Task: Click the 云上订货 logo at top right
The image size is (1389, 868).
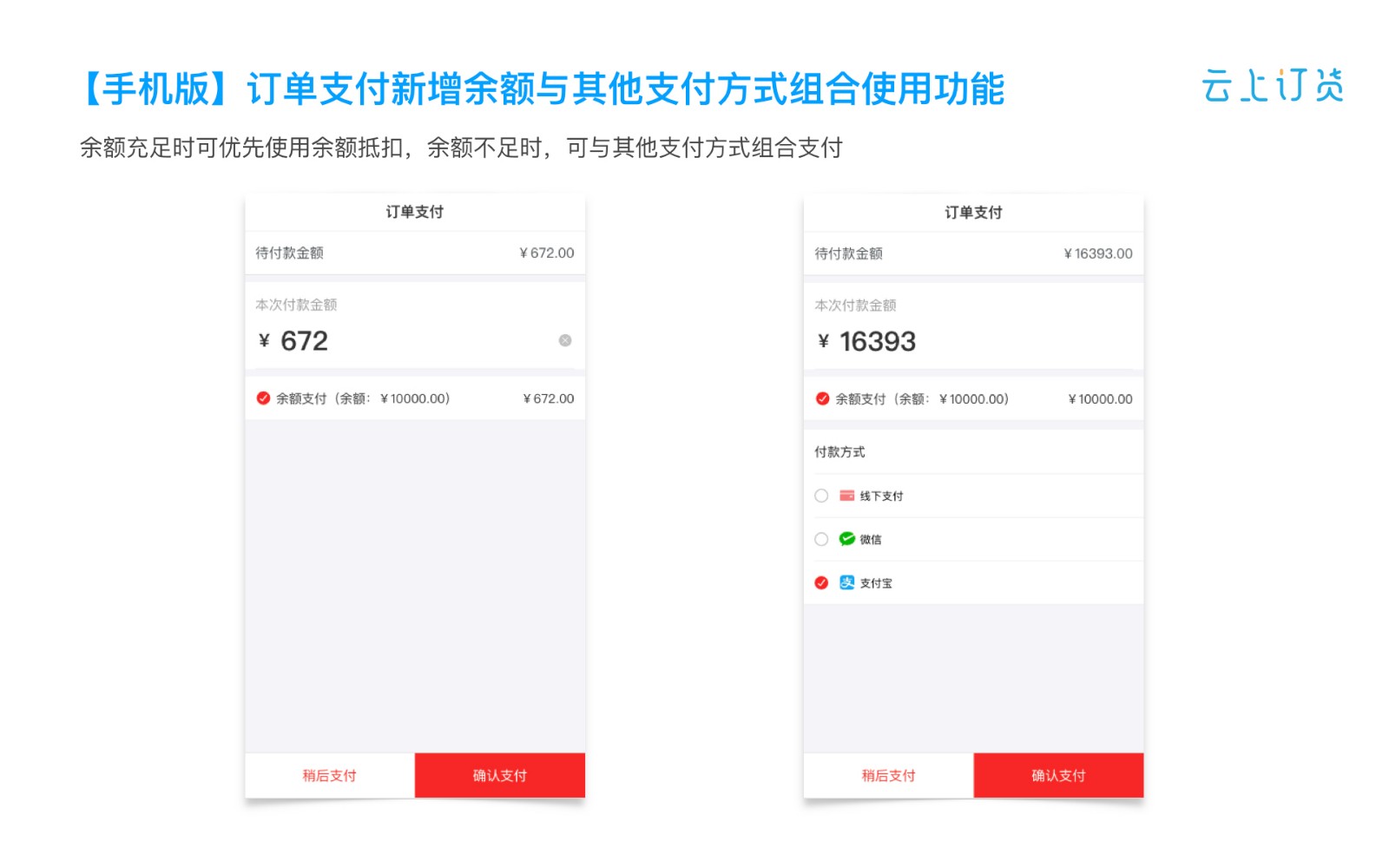Action: coord(1273,86)
